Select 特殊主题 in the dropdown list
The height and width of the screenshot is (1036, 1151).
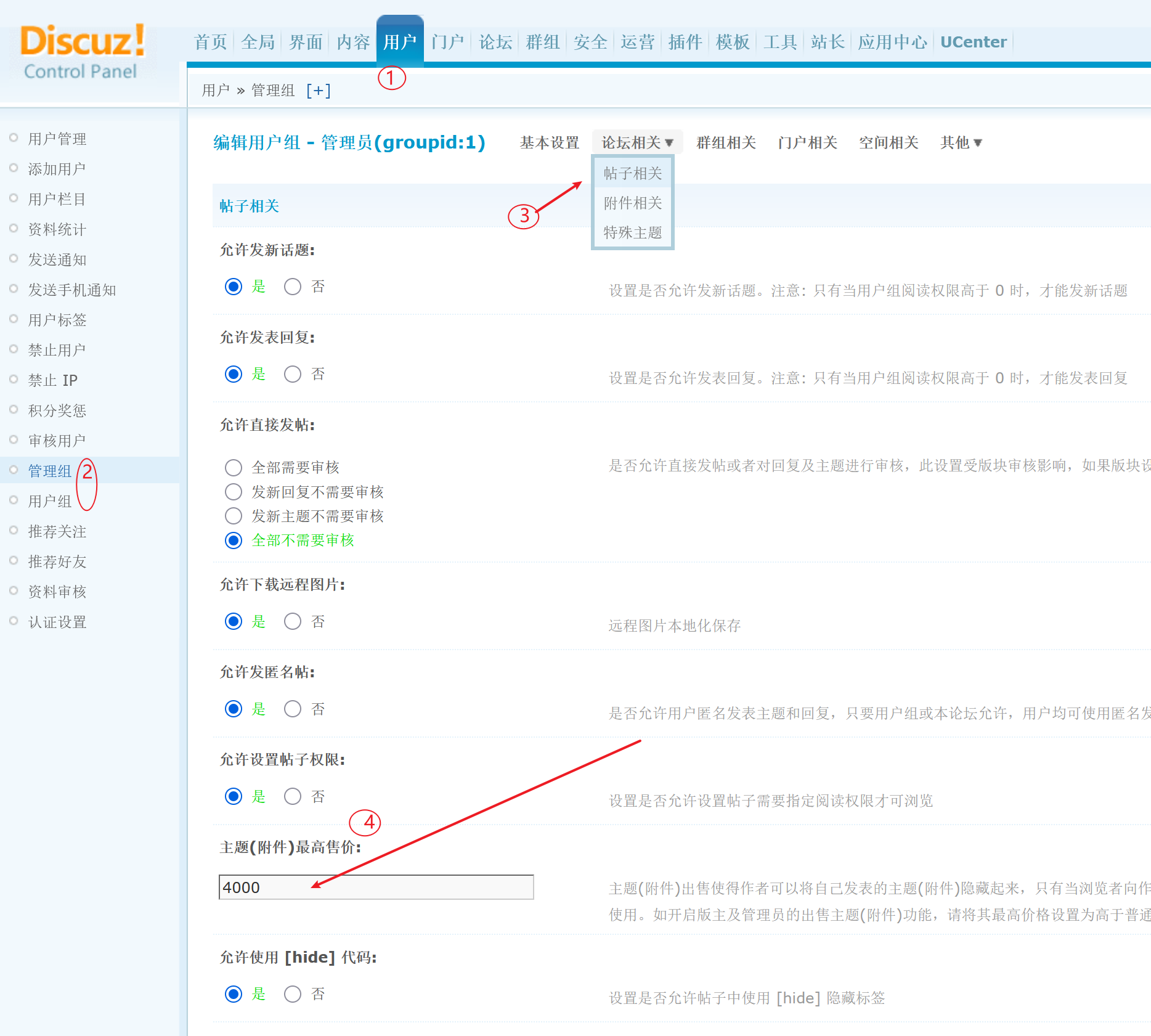[632, 233]
